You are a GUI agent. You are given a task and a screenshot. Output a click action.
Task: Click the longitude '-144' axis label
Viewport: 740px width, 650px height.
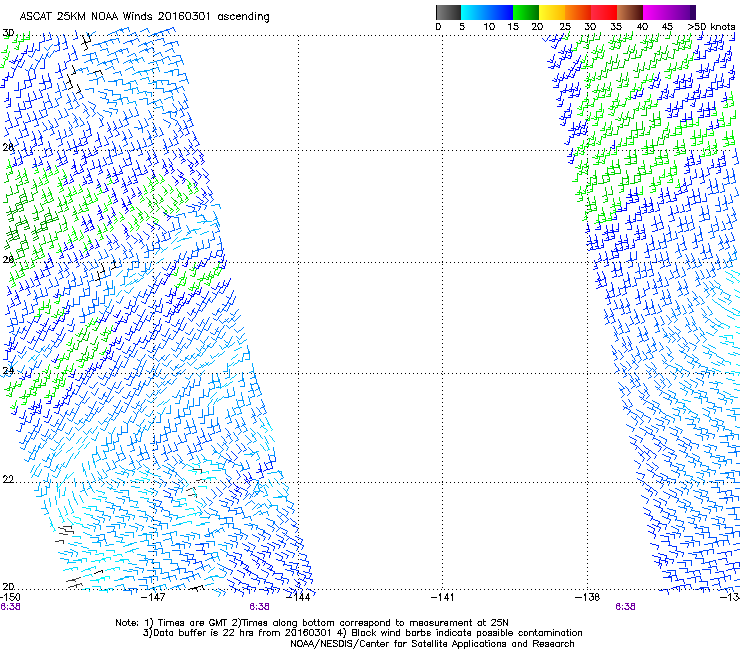(298, 597)
